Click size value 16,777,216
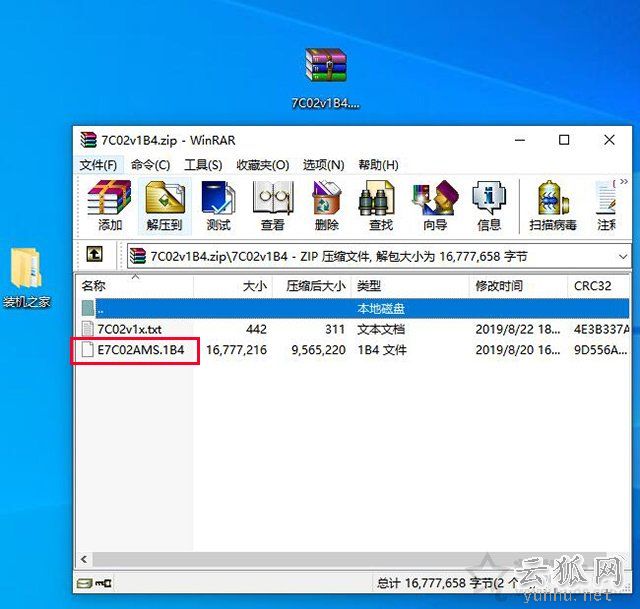The height and width of the screenshot is (609, 640). coord(236,350)
